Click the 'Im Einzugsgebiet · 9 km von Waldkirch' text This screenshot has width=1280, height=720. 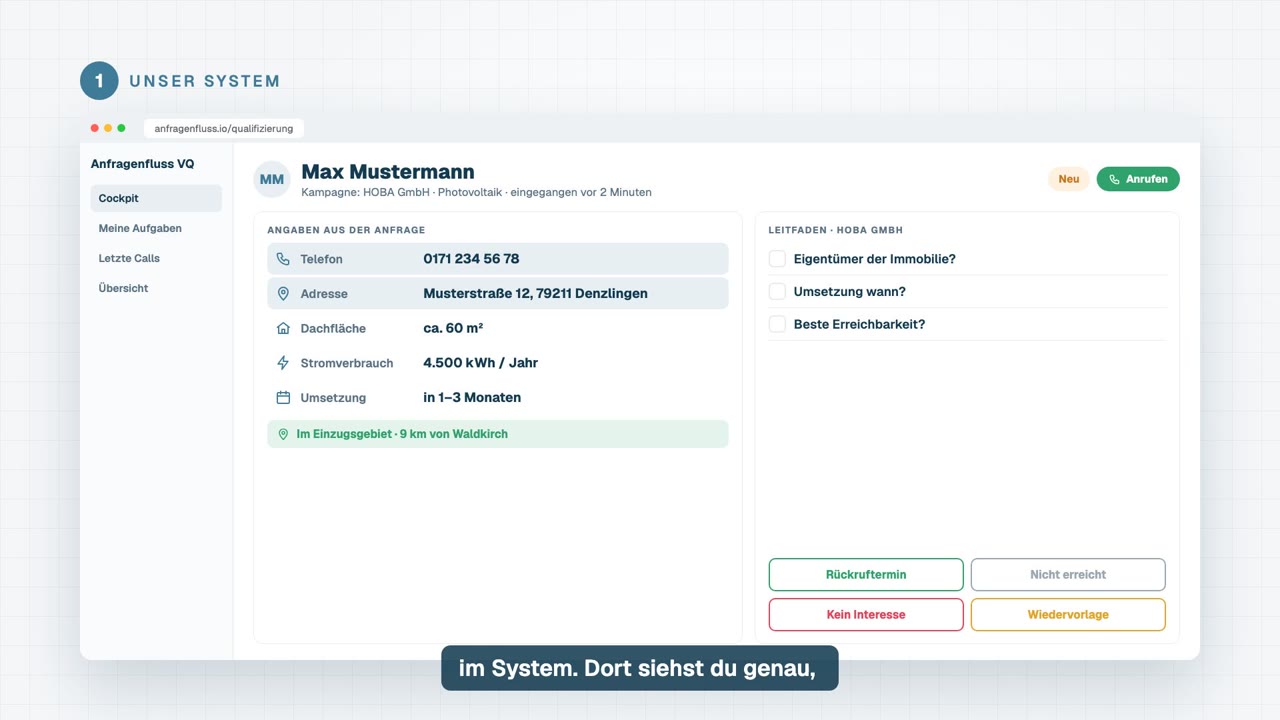pos(402,434)
